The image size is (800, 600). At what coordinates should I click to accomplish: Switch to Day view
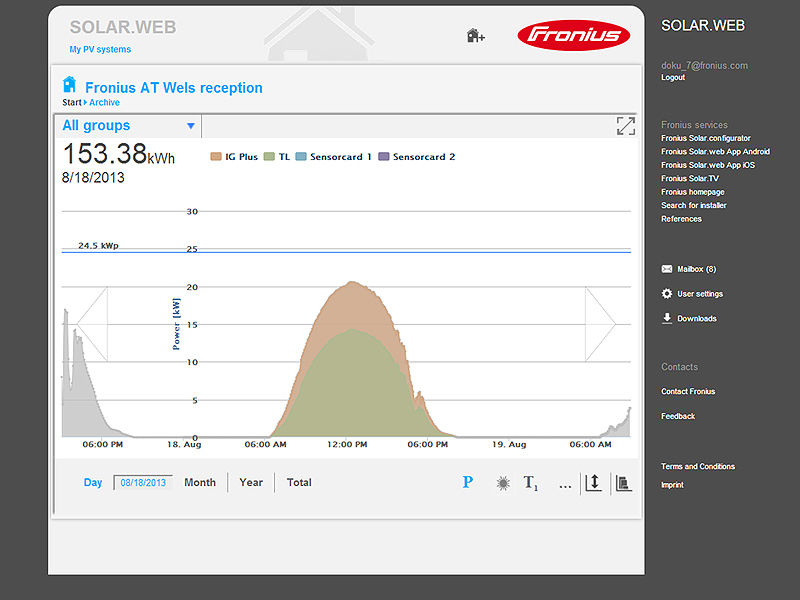93,483
